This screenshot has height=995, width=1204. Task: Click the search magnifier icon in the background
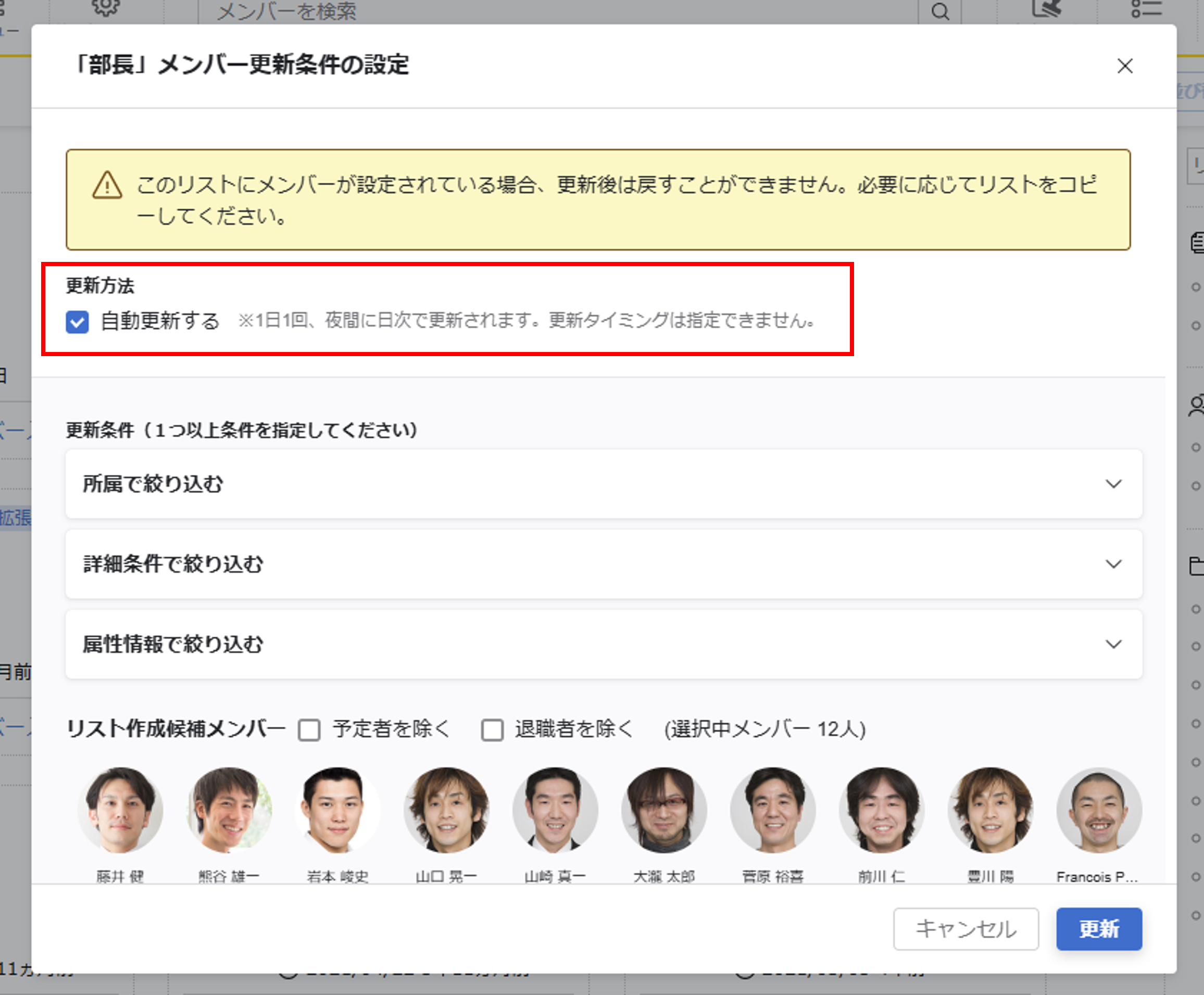point(939,11)
